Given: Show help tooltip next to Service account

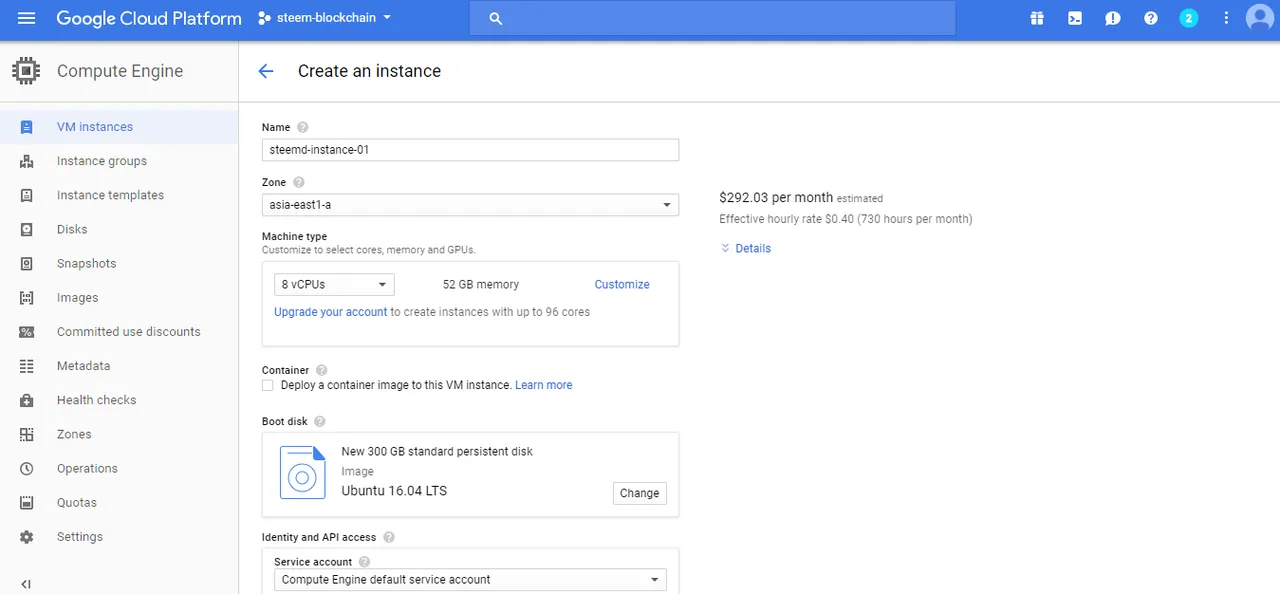Looking at the screenshot, I should [x=365, y=562].
